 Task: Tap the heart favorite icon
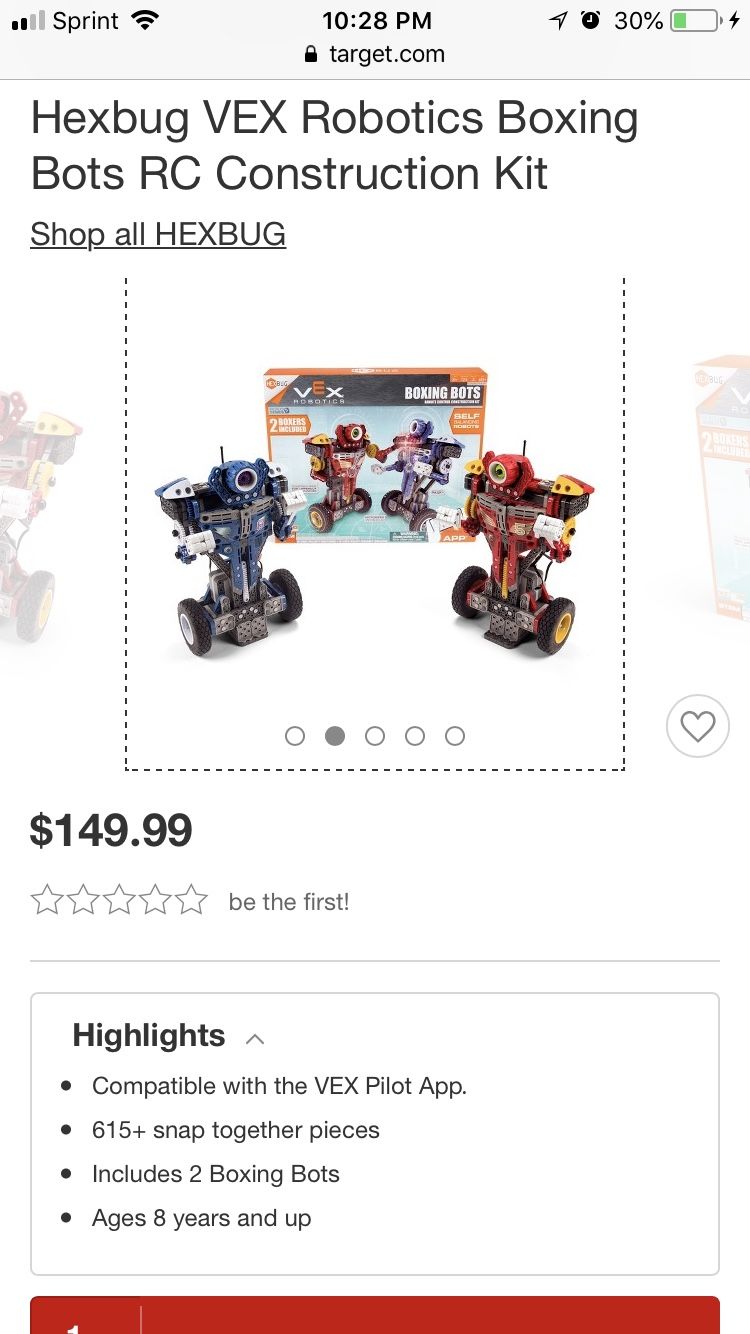click(697, 726)
